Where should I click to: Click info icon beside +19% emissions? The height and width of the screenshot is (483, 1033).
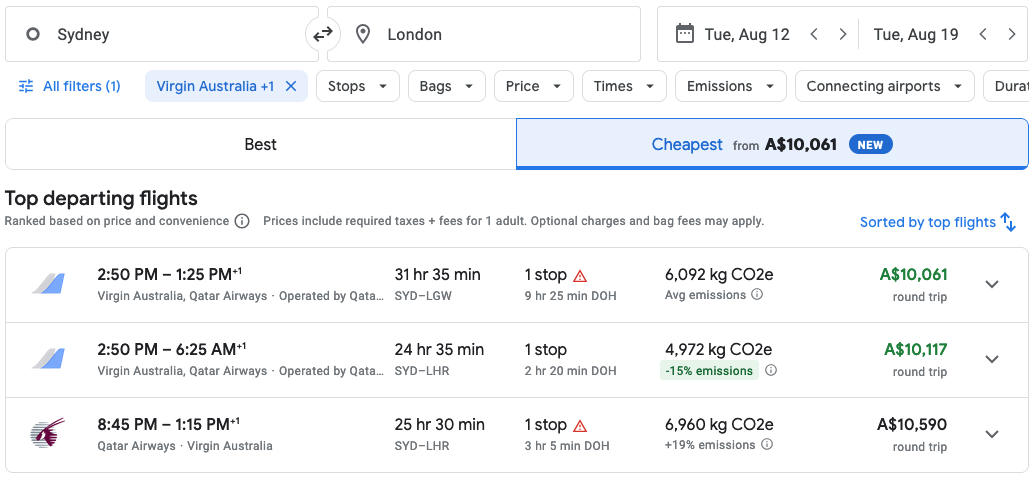(767, 444)
